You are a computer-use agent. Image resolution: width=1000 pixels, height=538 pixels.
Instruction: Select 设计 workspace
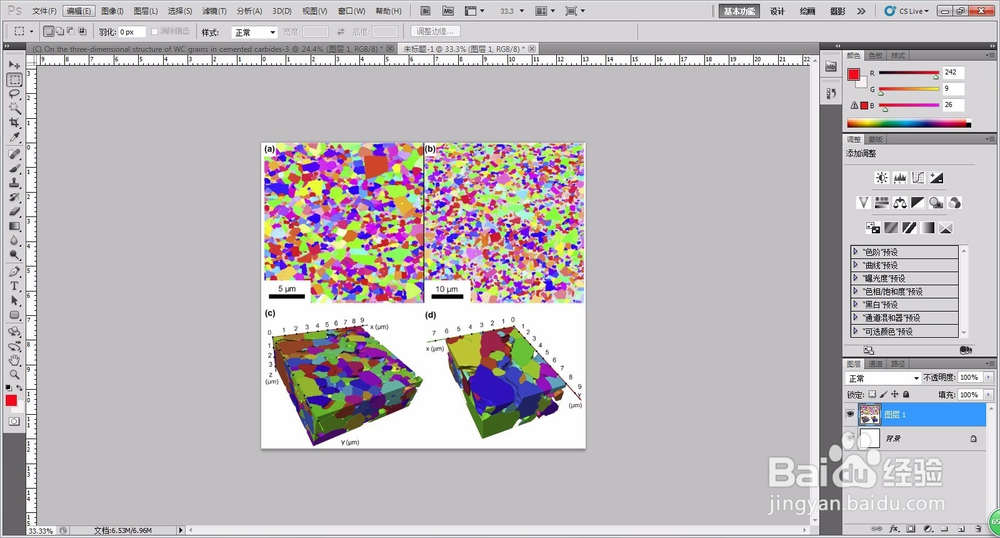pos(777,11)
